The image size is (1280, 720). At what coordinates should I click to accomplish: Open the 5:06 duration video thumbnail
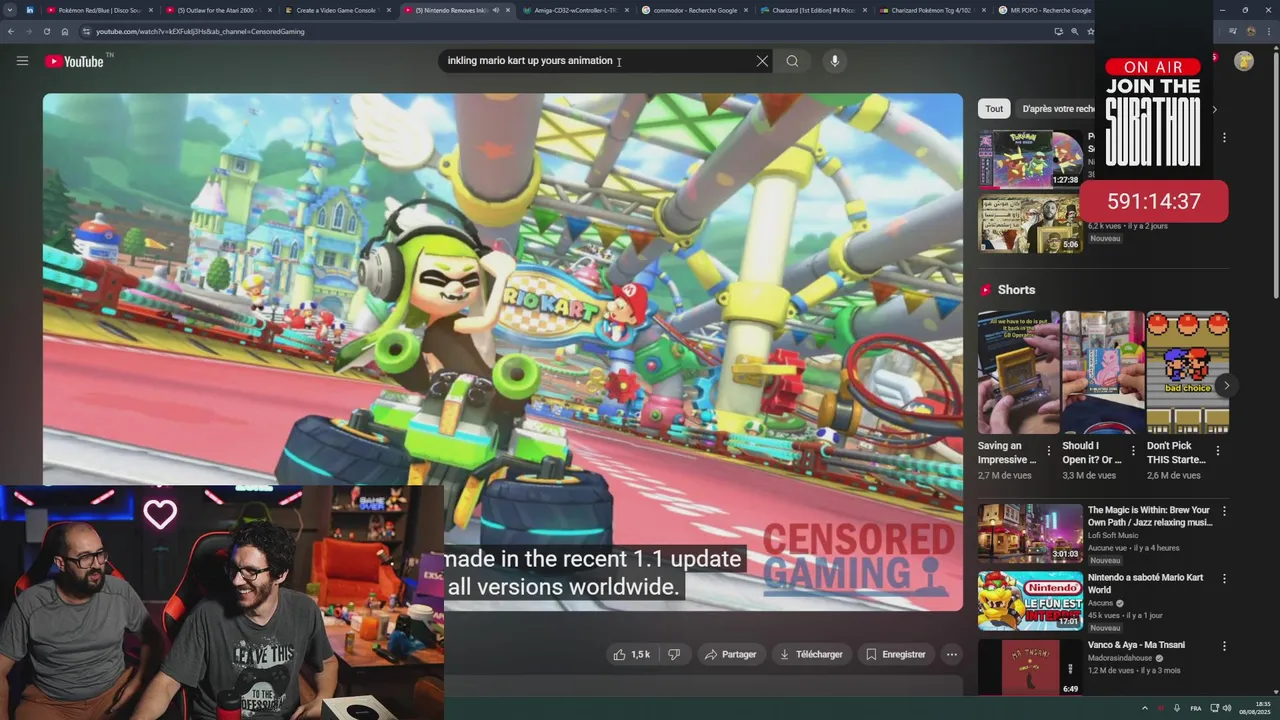coord(1030,224)
